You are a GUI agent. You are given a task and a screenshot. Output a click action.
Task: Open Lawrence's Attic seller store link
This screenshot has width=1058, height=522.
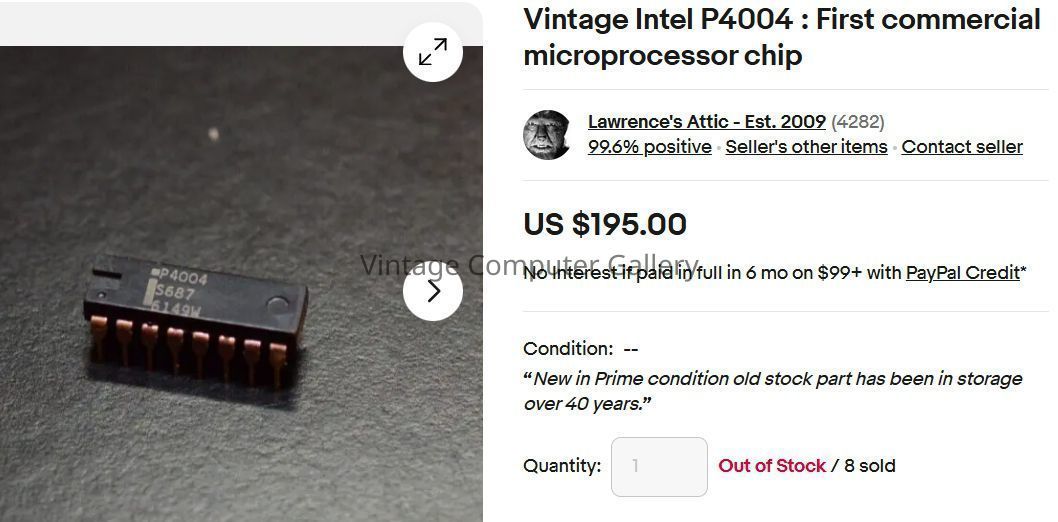706,122
